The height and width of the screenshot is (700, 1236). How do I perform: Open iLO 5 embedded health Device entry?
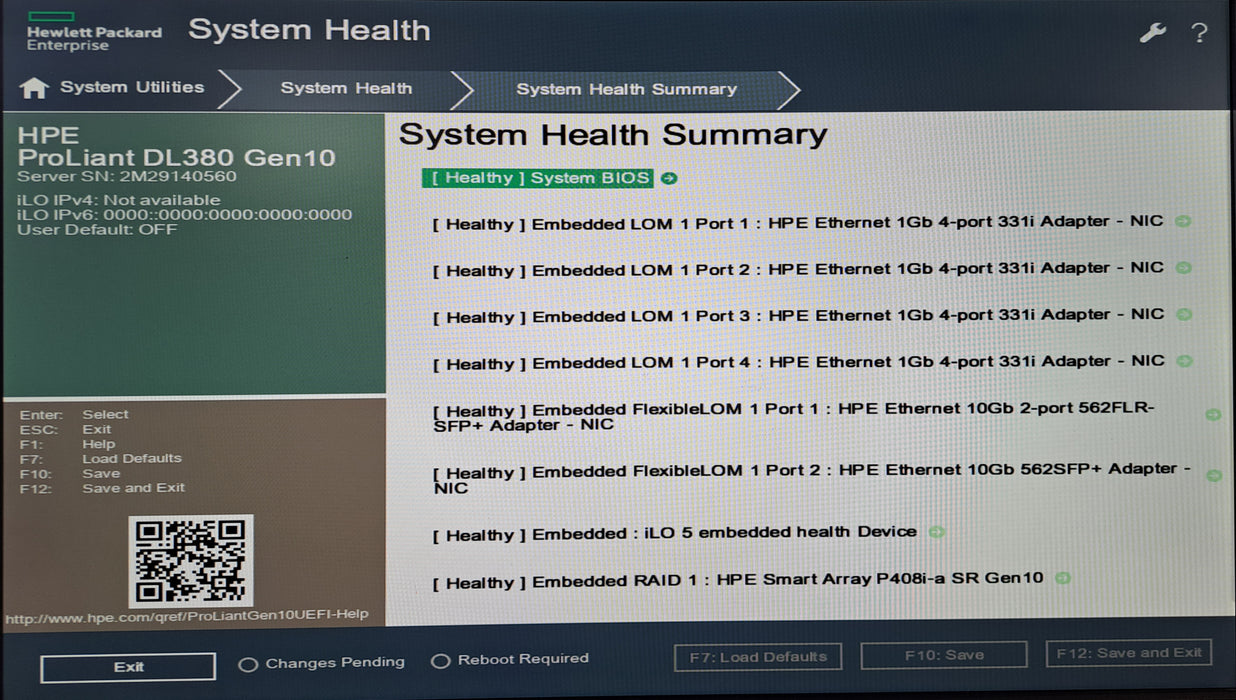pyautogui.click(x=674, y=533)
